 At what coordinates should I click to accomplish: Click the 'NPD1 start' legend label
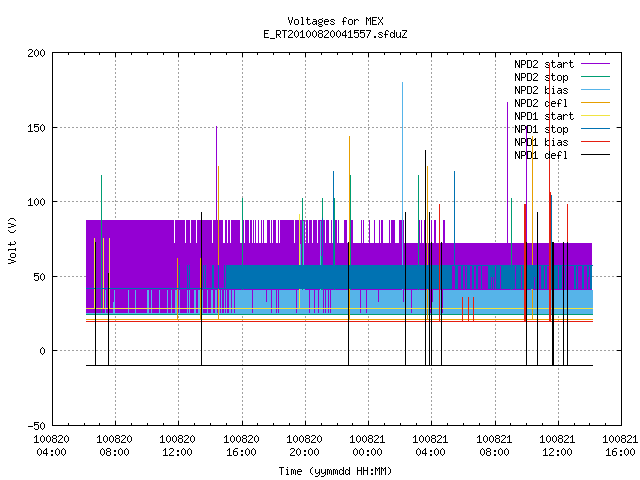pyautogui.click(x=544, y=116)
